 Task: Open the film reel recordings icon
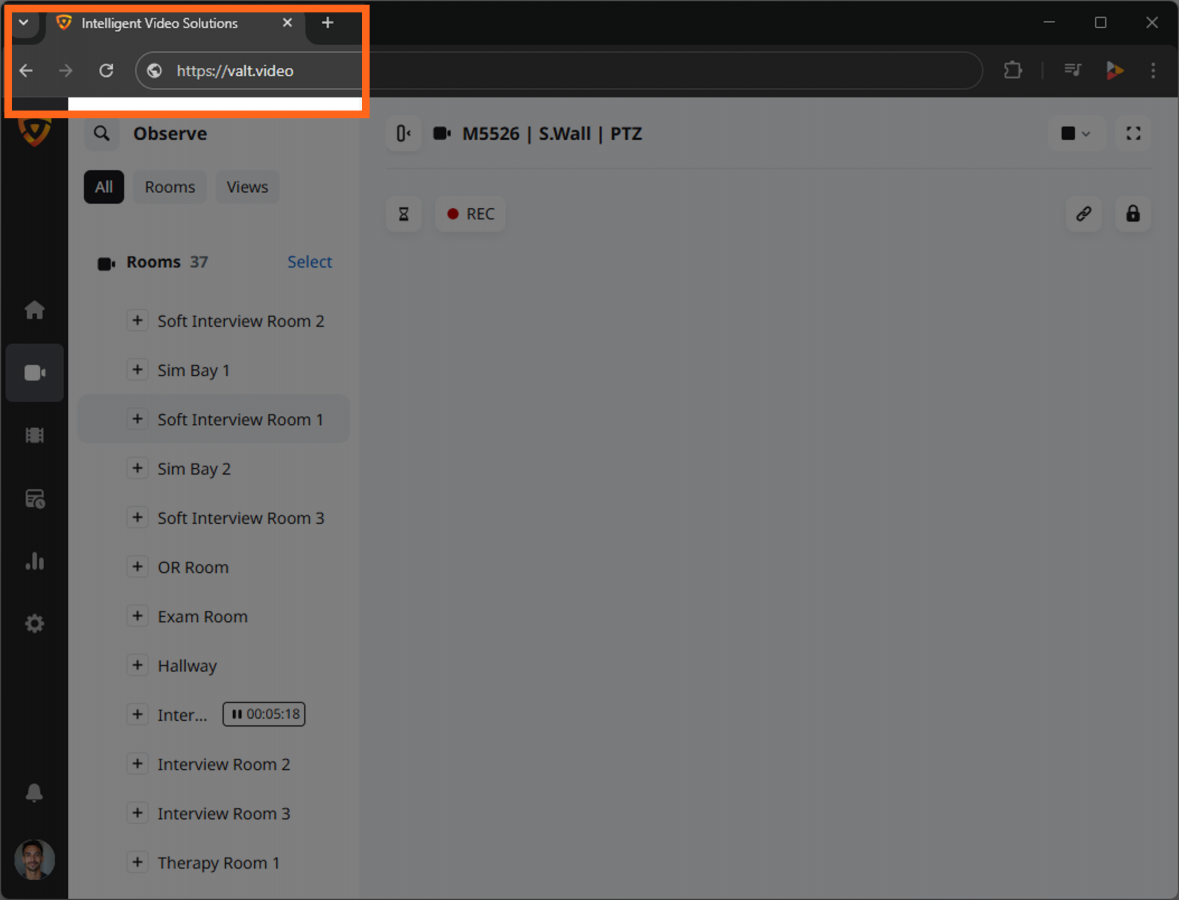(35, 435)
